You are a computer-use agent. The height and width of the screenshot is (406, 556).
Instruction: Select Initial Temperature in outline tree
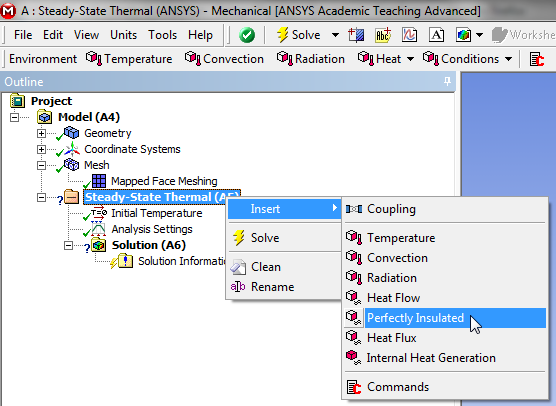click(156, 213)
